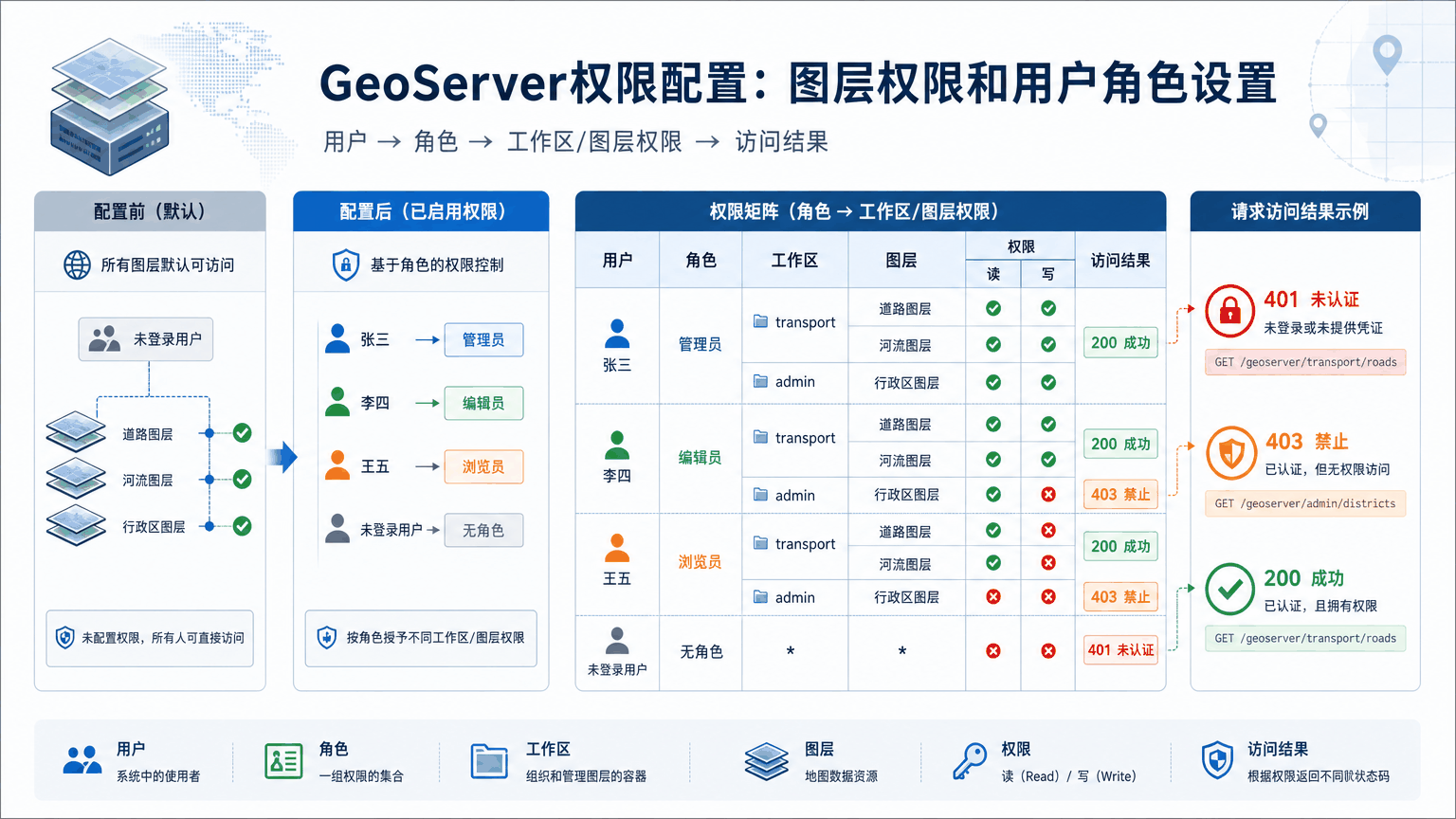Open the transport folder icon in 编辑员 row
The width and height of the screenshot is (1456, 819).
point(760,437)
